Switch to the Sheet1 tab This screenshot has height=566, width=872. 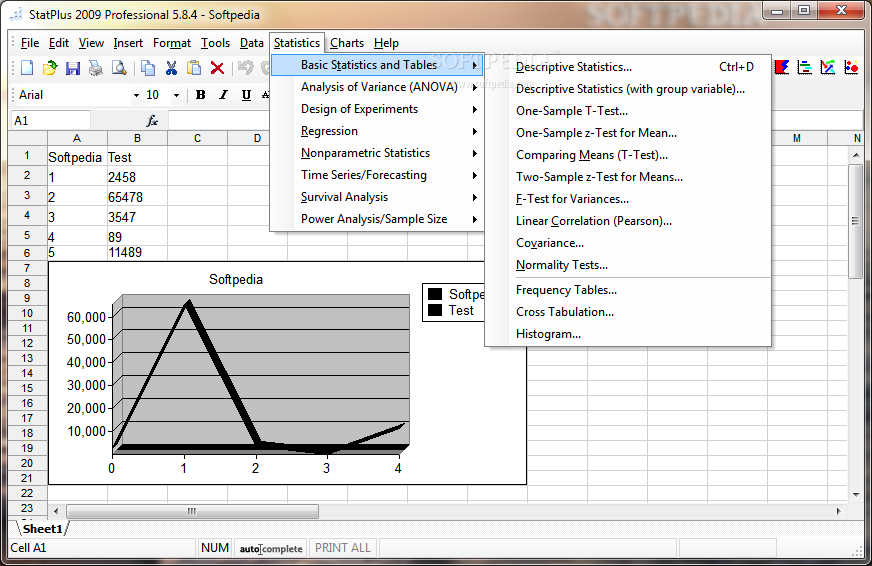(42, 529)
